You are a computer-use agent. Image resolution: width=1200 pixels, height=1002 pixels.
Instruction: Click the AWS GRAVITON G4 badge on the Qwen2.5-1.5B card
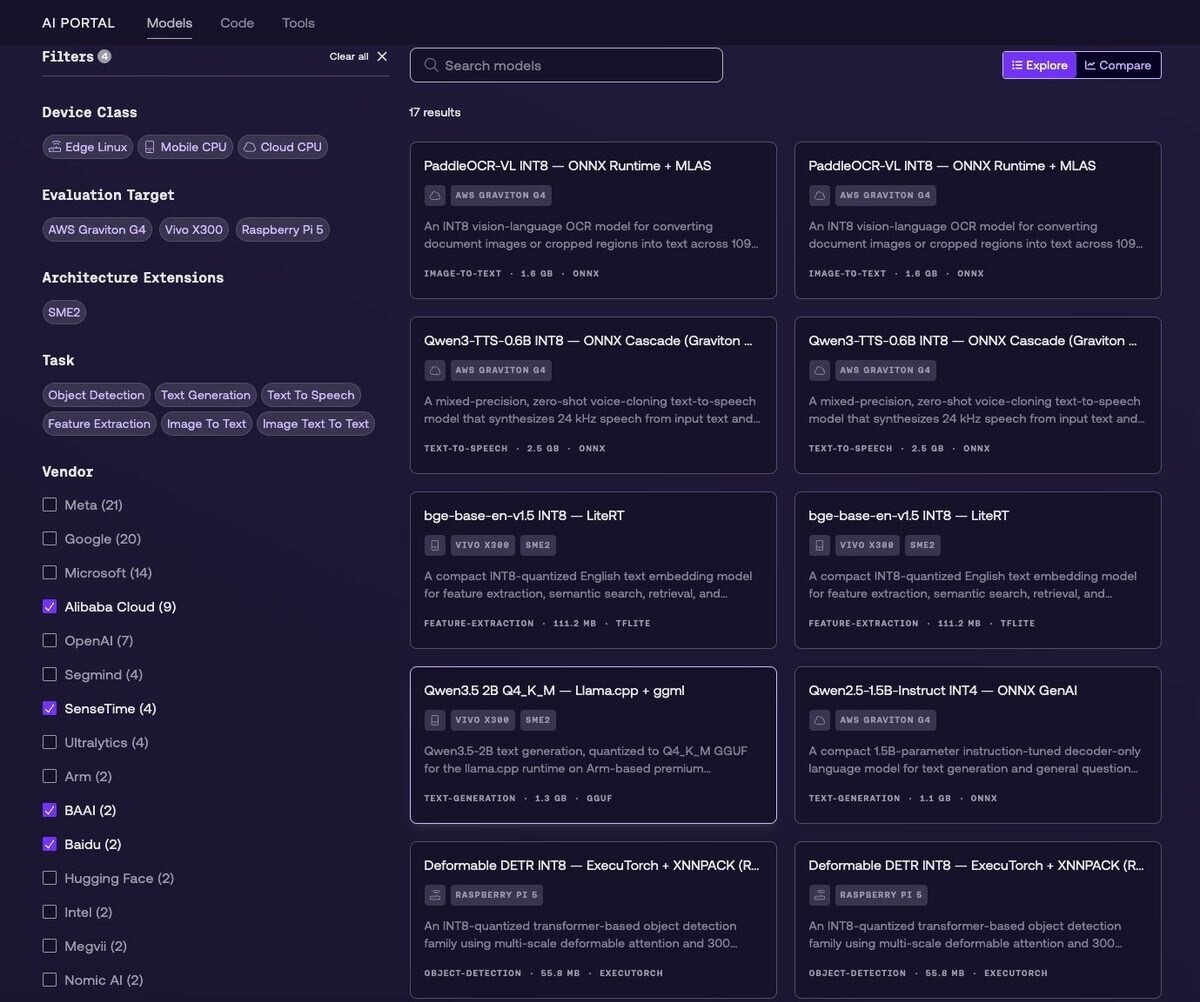tap(885, 720)
